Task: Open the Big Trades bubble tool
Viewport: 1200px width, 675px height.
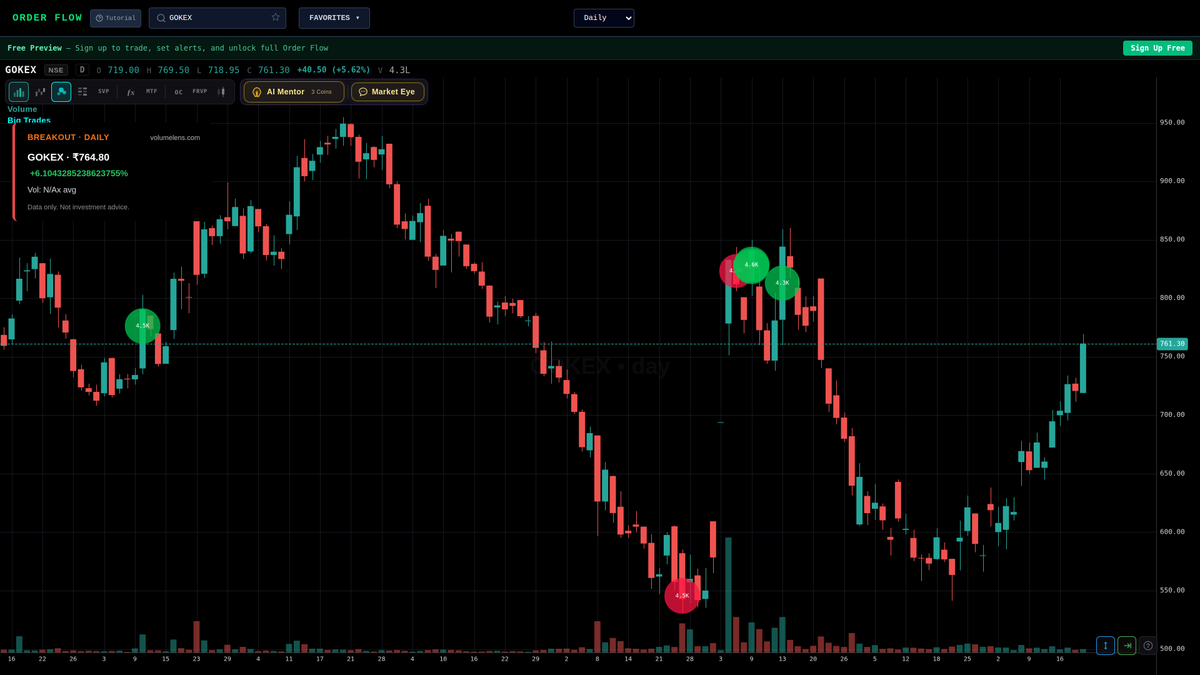Action: [59, 91]
